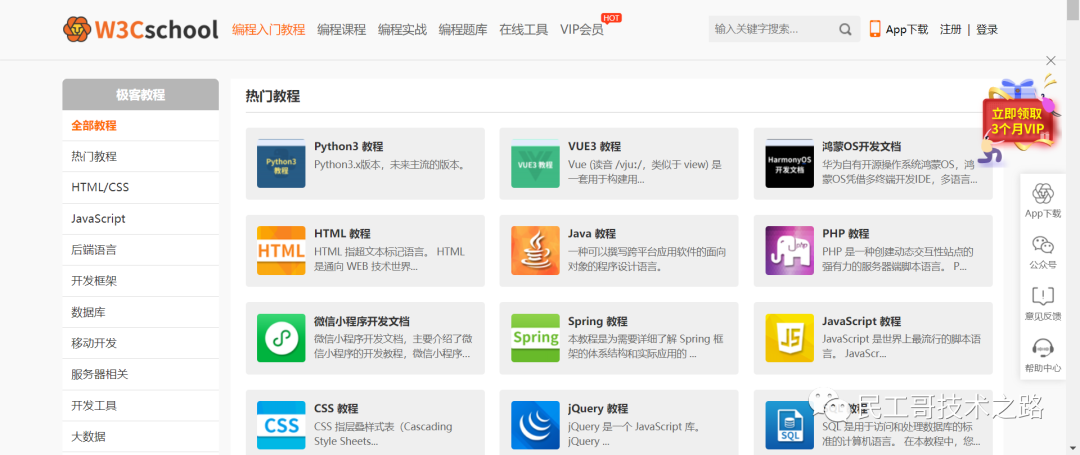Open the JavaScript yellow JS shield icon
This screenshot has height=455, width=1080.
pos(789,338)
